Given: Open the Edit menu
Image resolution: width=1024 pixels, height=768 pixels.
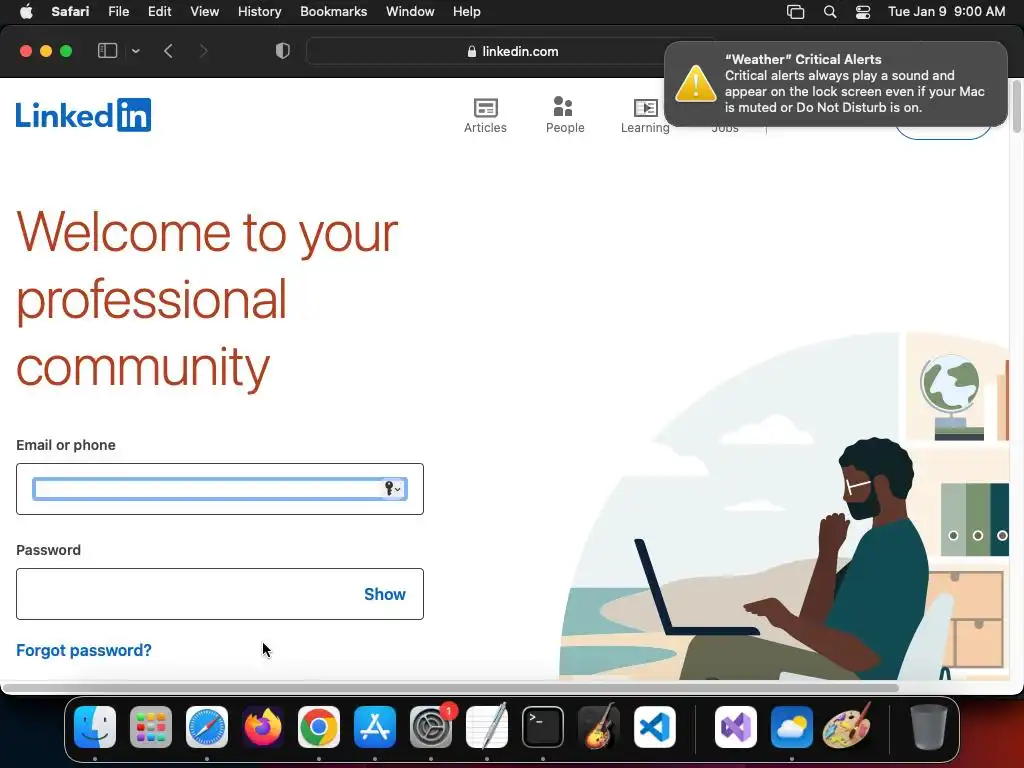Looking at the screenshot, I should click(159, 12).
